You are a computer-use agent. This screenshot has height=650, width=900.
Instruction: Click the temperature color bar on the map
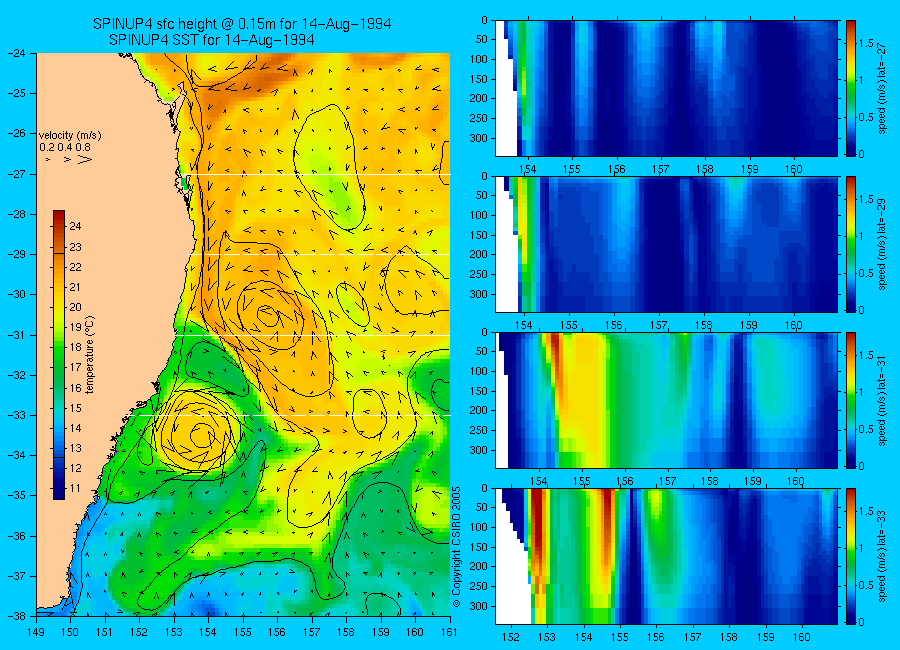click(59, 355)
